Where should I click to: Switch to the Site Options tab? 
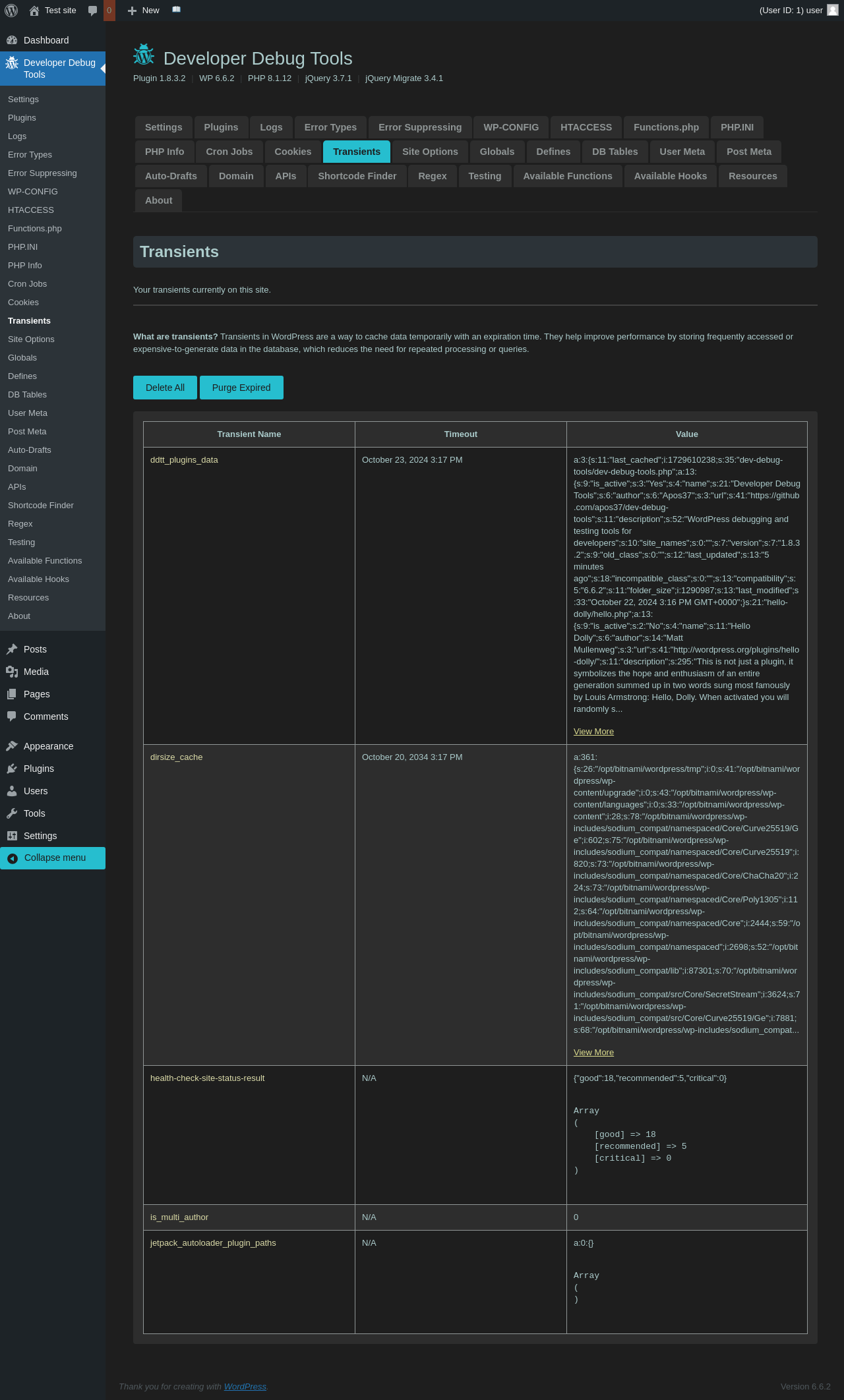430,152
